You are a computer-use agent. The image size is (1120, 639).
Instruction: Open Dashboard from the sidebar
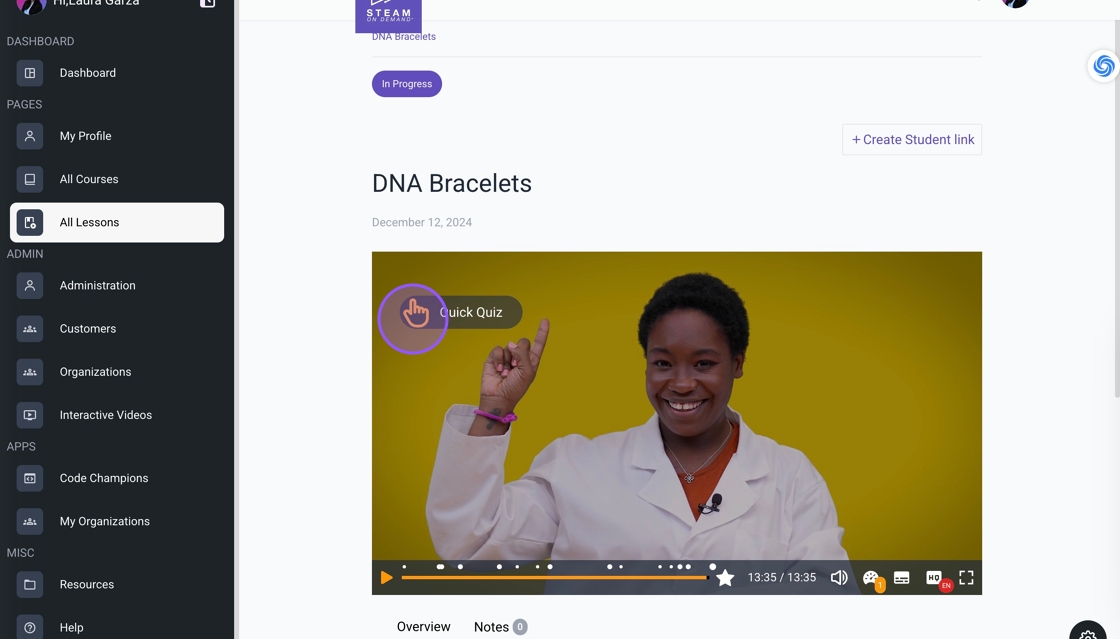point(116,73)
